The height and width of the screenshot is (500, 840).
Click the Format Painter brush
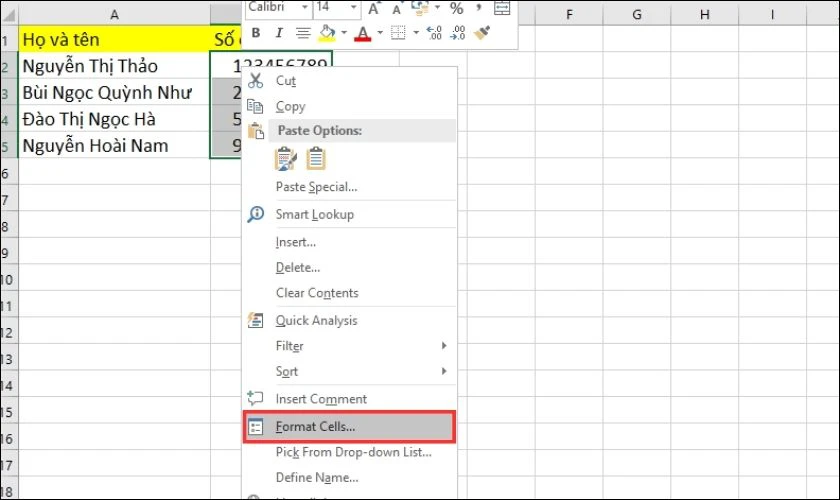click(482, 33)
